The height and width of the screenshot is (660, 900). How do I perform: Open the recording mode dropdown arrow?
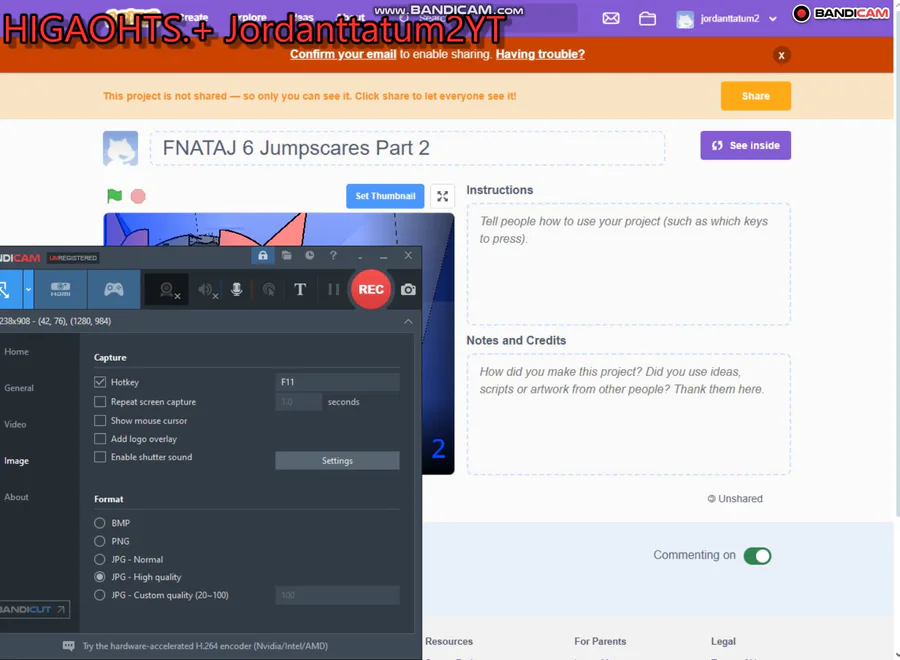(x=28, y=289)
